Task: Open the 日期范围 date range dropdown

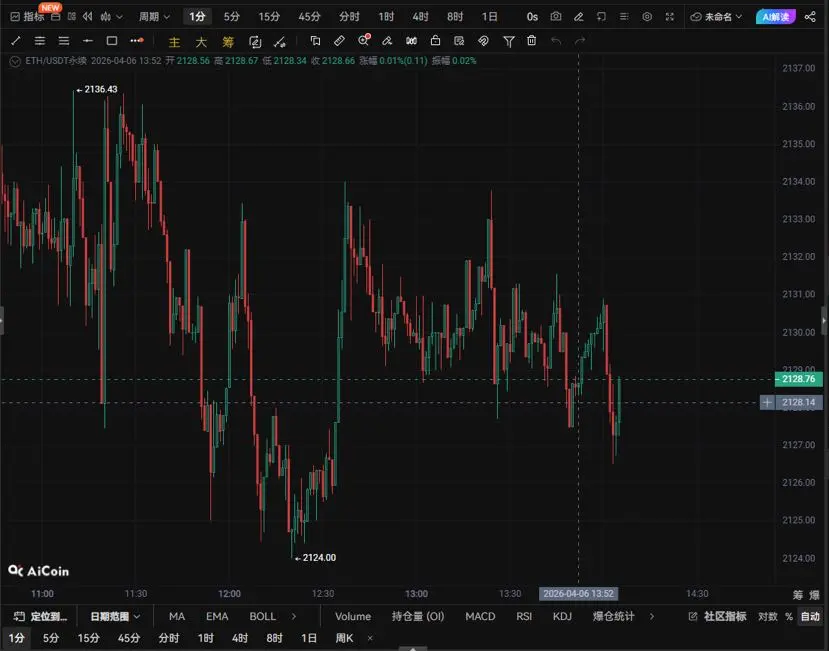Action: coord(115,616)
